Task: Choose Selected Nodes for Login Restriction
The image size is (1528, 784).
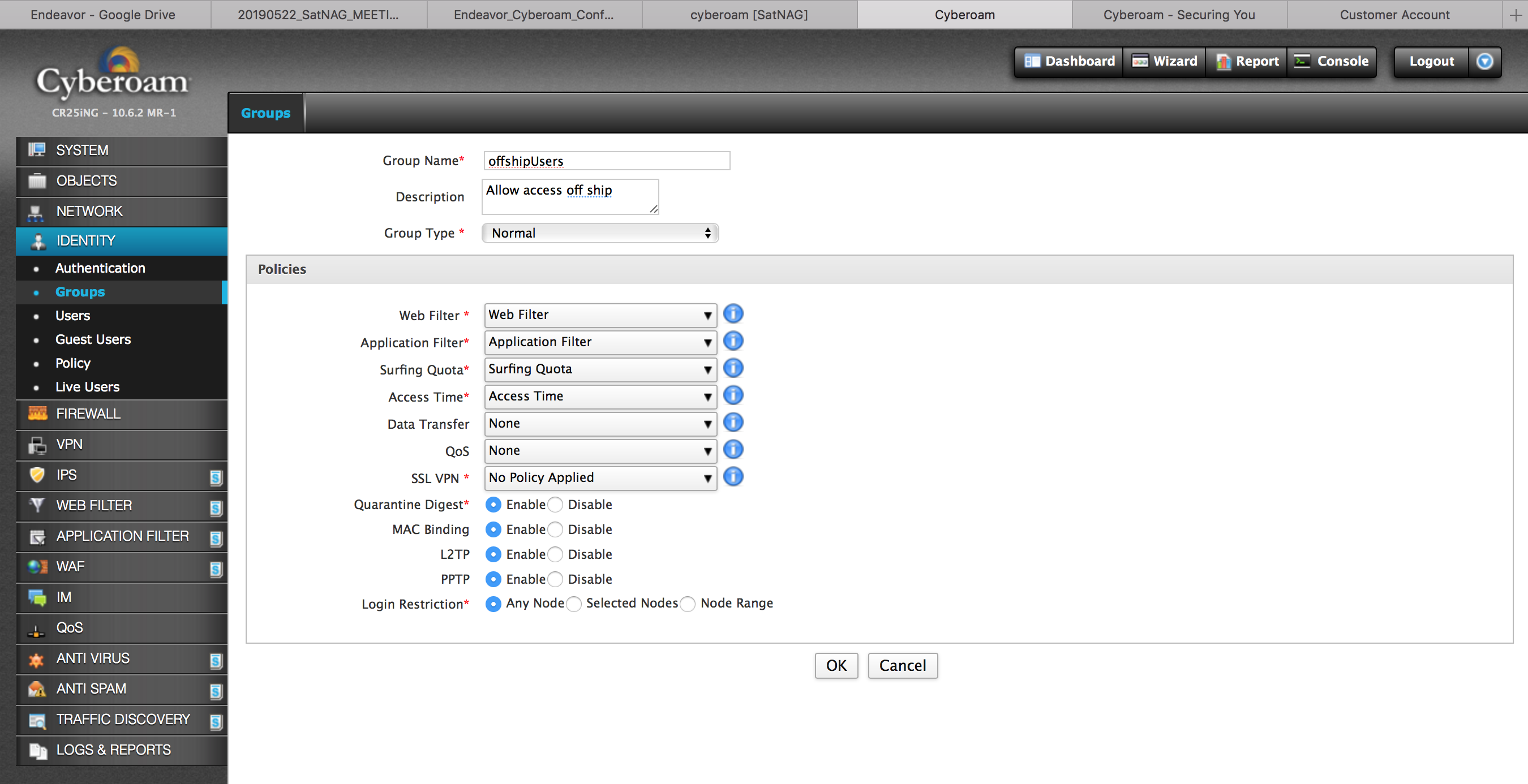Action: pos(574,604)
